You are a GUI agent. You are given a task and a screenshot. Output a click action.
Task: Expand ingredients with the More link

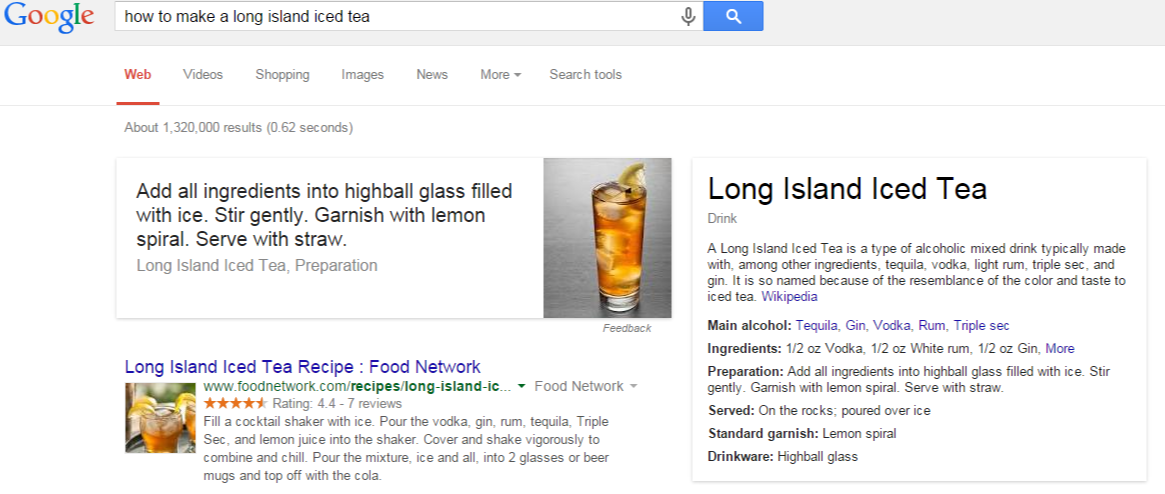pos(1060,349)
